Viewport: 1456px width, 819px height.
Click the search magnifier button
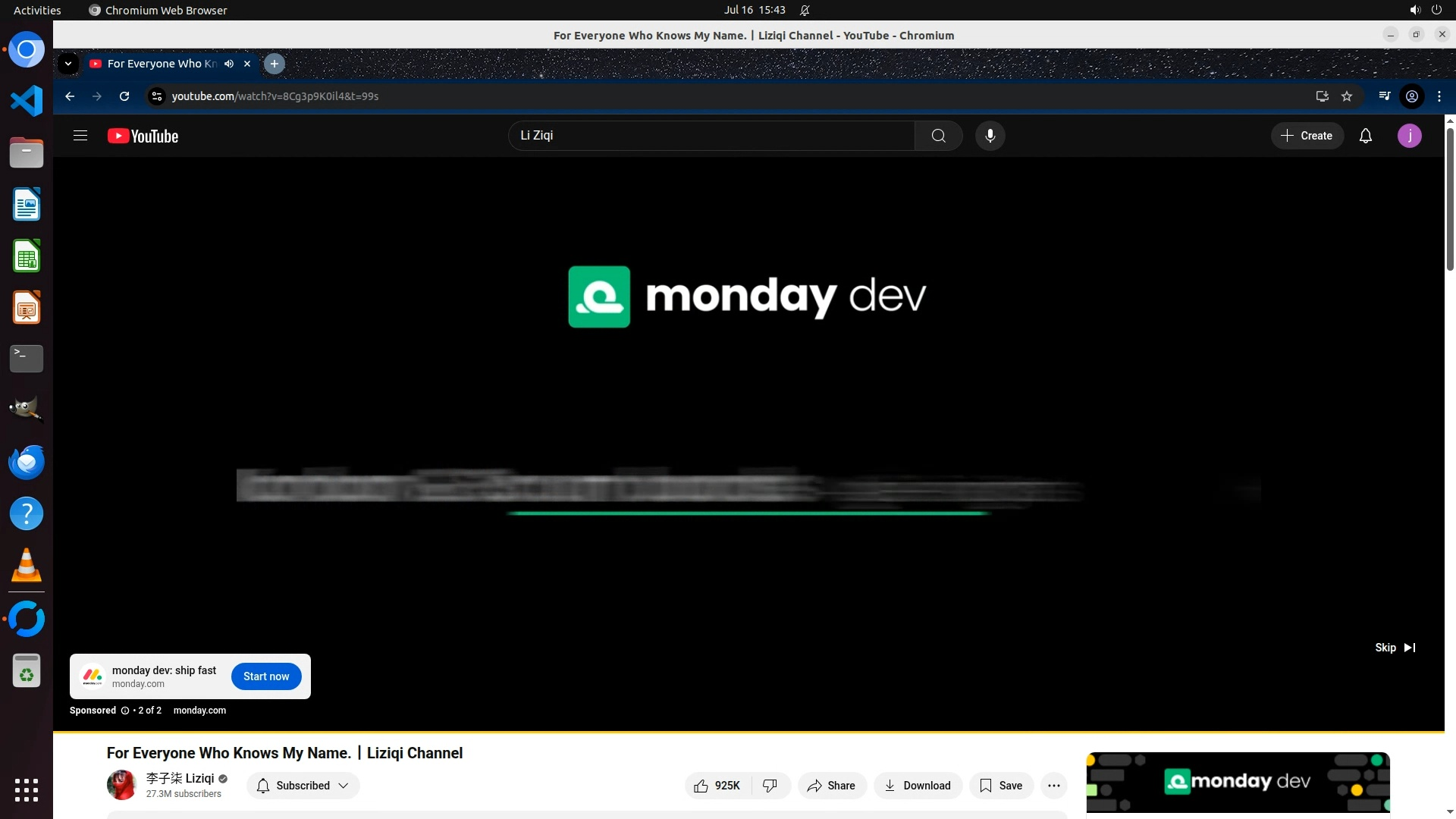coord(938,136)
